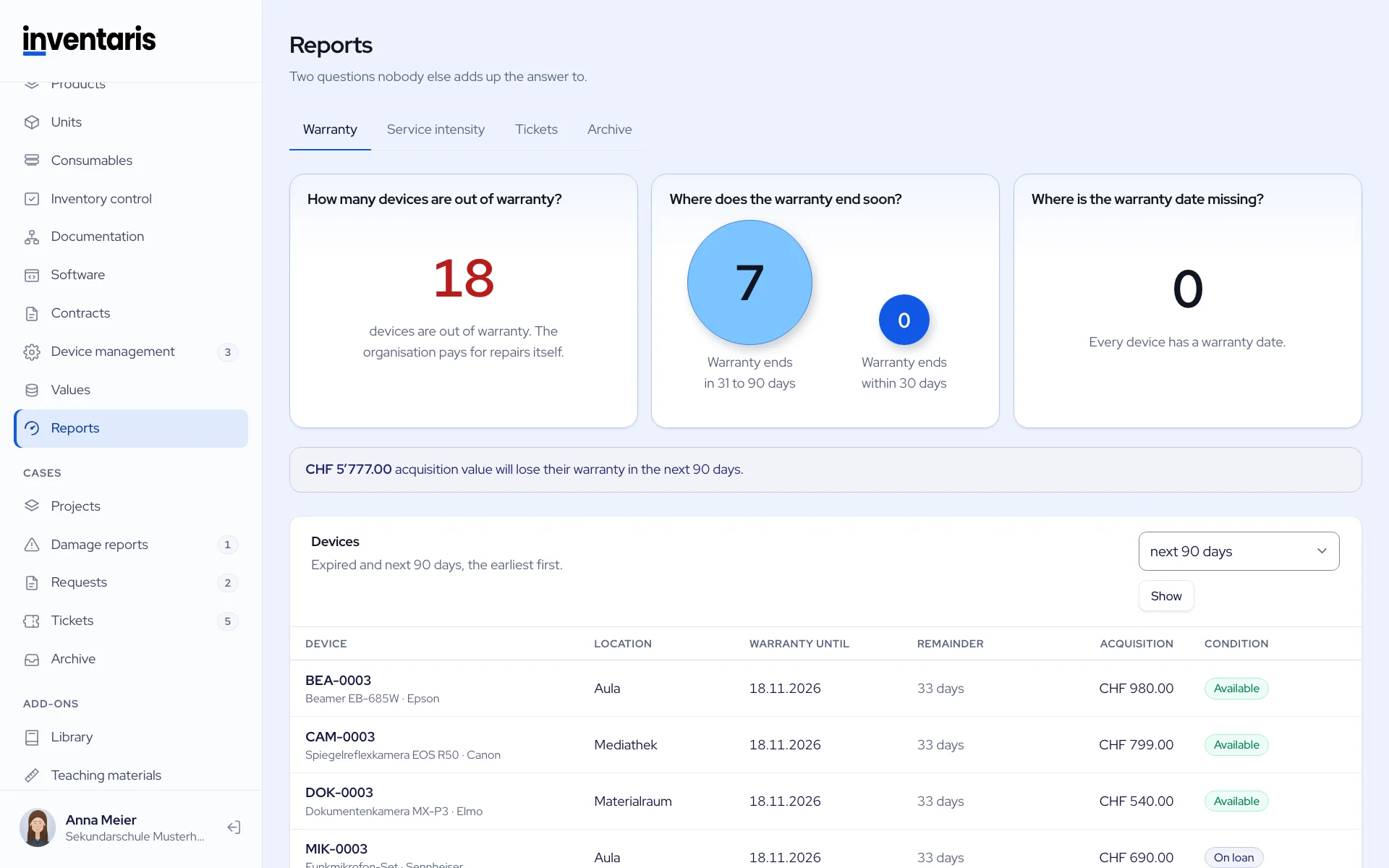Click the Teaching materials ruler icon
Screen dimensions: 1389x868
(32, 775)
